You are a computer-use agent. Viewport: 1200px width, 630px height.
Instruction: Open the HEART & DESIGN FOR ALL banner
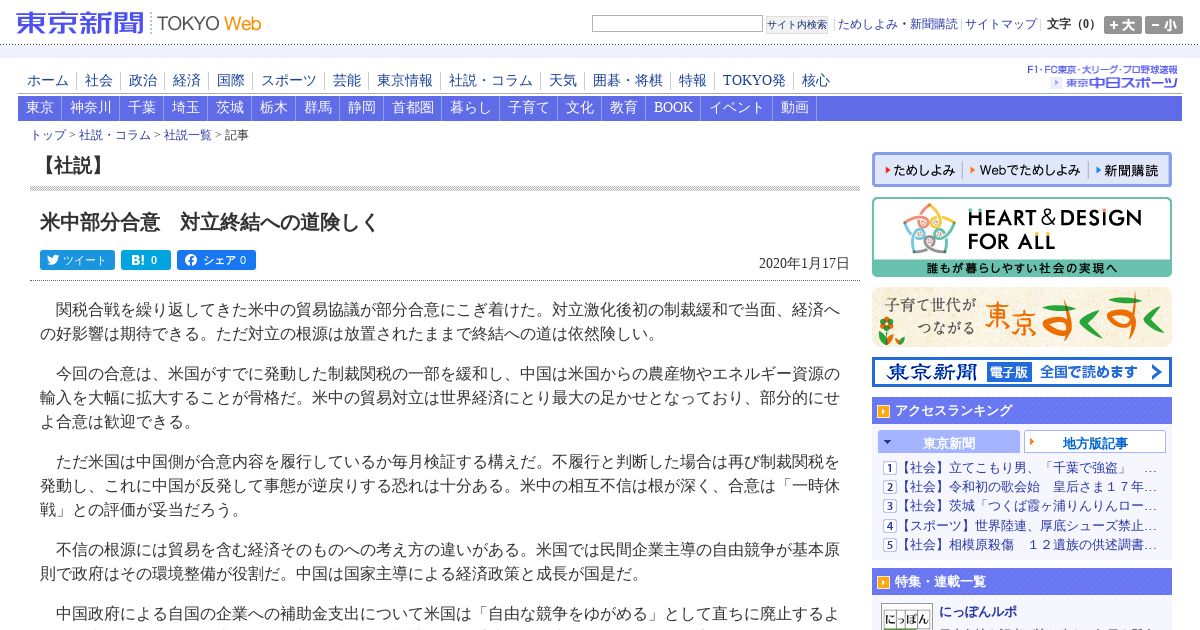[x=1022, y=237]
